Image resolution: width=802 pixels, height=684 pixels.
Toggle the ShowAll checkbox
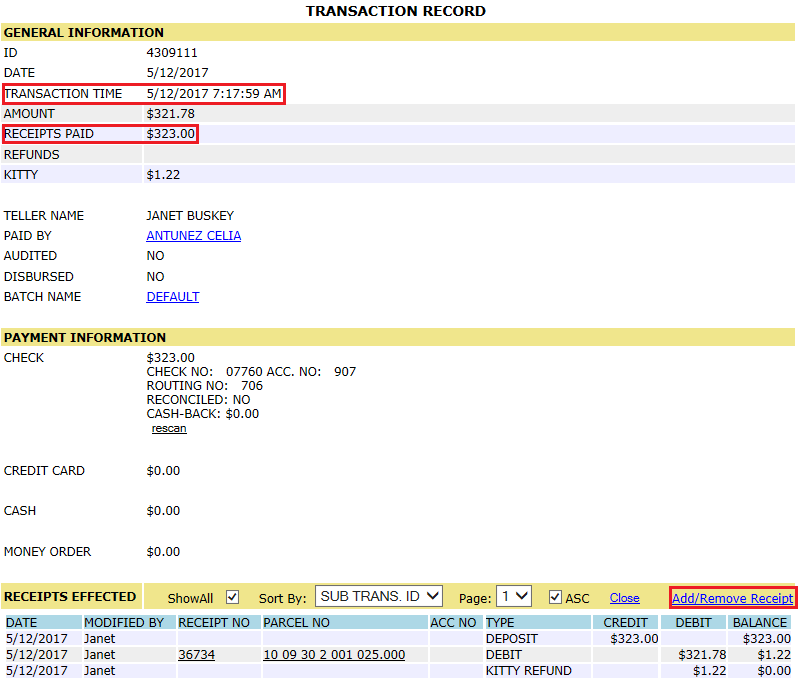[x=232, y=597]
